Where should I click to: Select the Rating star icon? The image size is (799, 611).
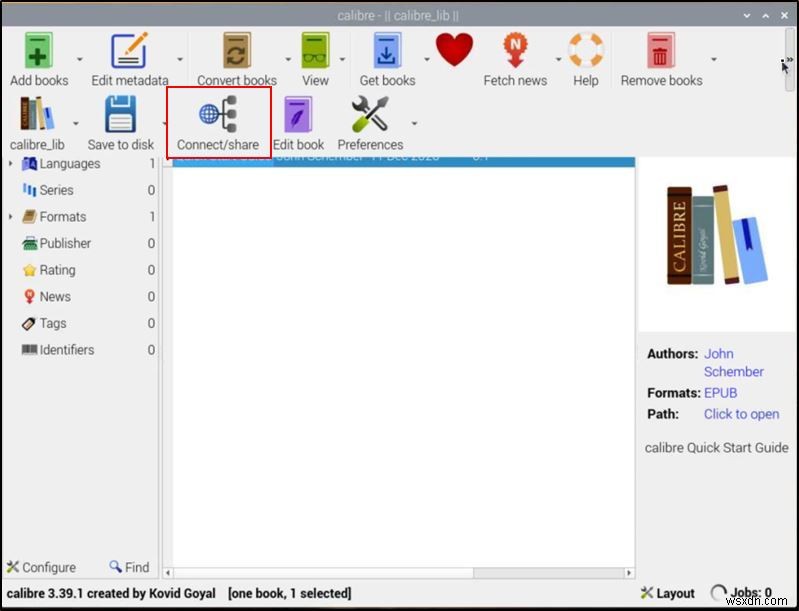coord(30,270)
